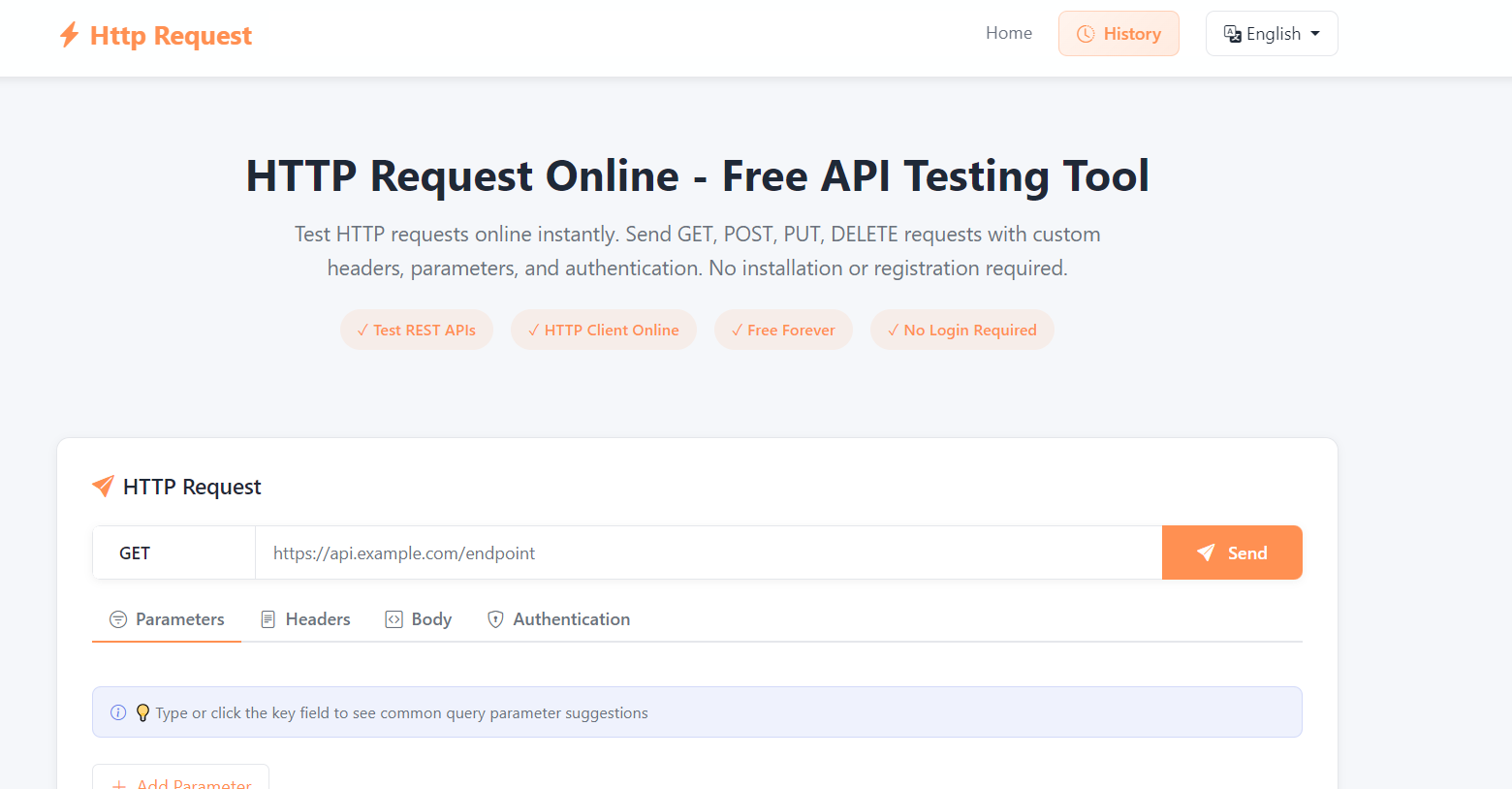
Task: Click the filter icon beside Parameters tab
Action: (x=118, y=618)
